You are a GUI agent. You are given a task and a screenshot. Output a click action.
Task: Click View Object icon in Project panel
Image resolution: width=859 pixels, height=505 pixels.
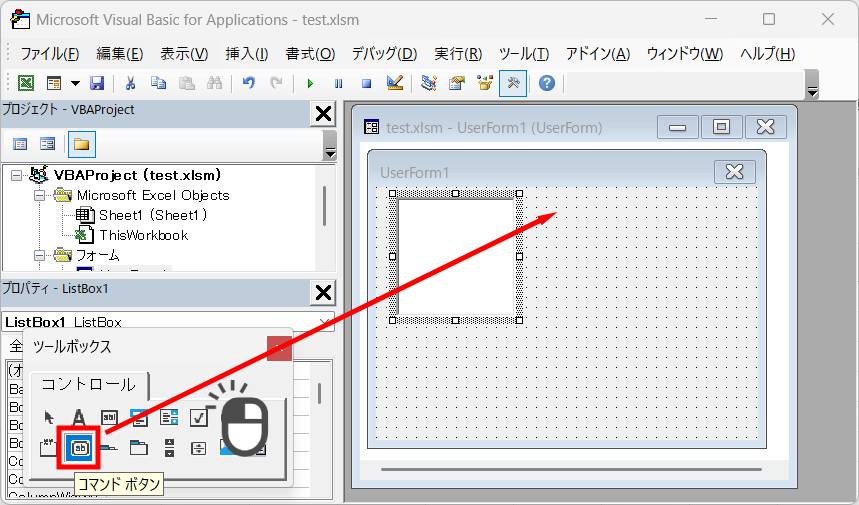point(48,144)
